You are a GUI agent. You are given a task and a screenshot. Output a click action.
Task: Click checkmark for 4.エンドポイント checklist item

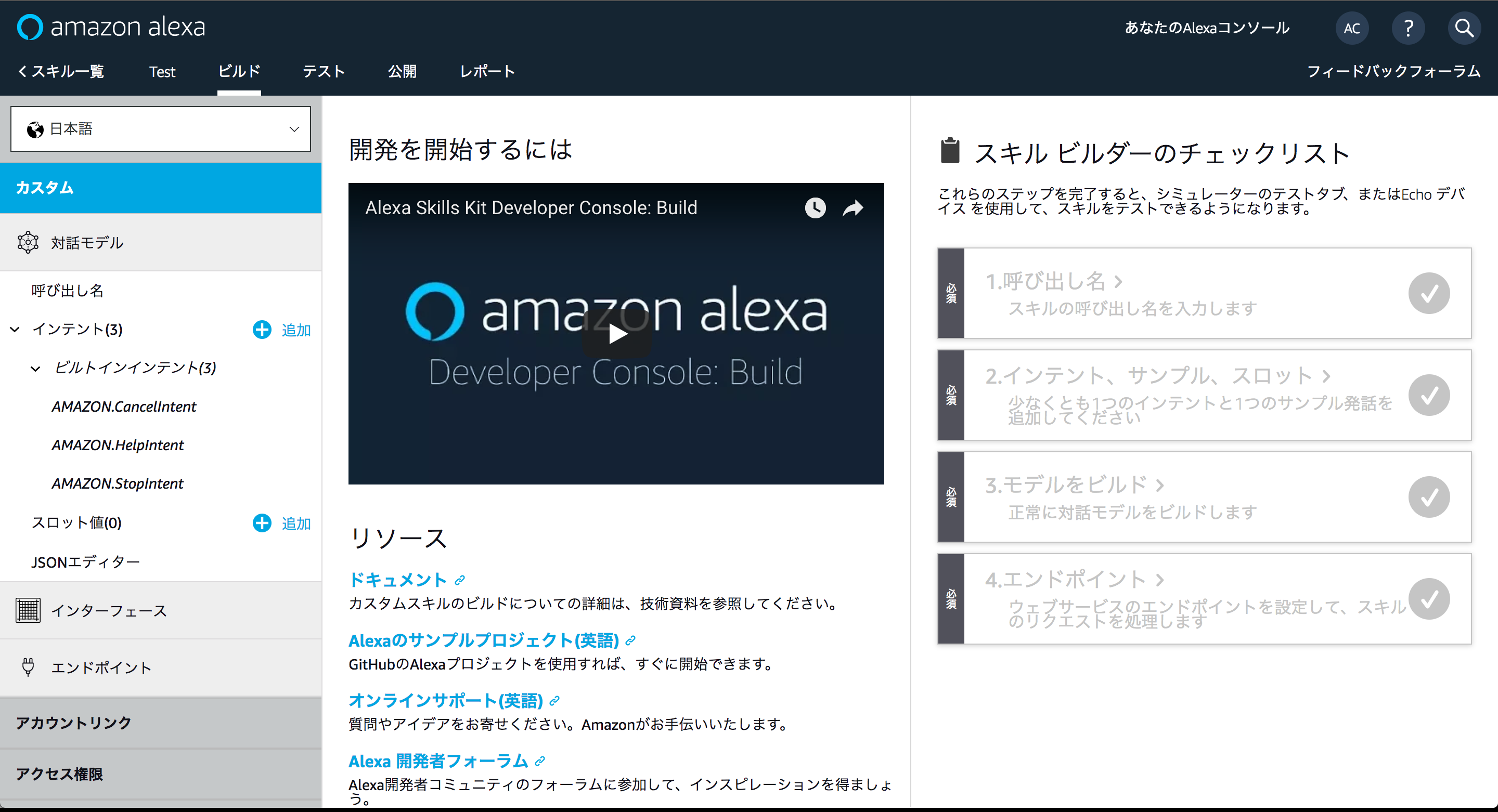tap(1429, 599)
